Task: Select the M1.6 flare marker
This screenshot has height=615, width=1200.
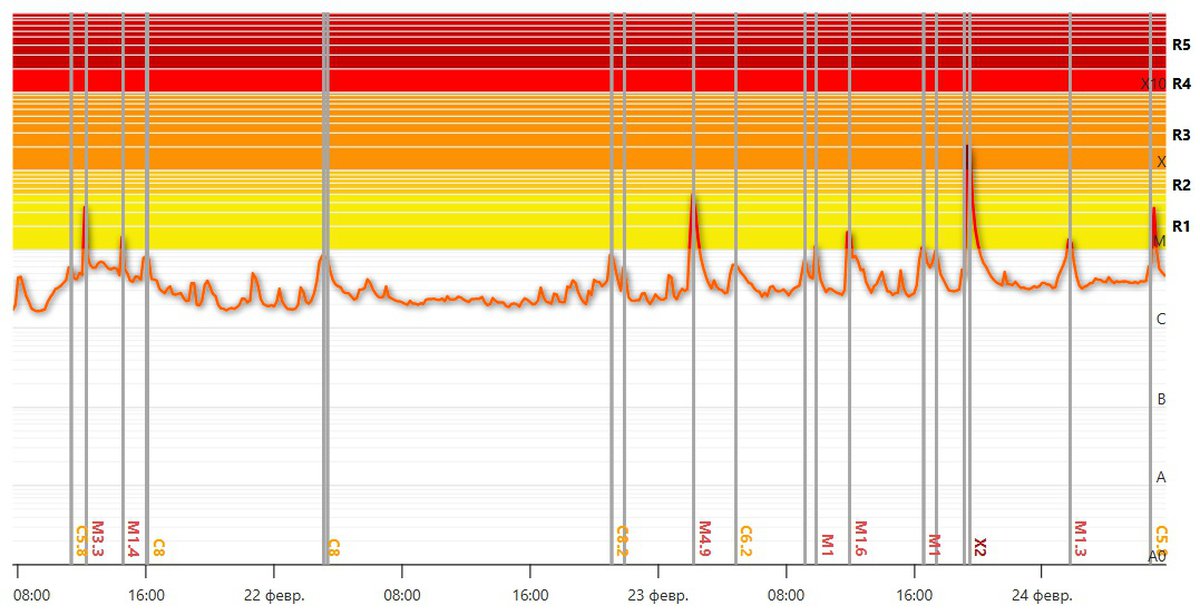Action: coord(859,538)
